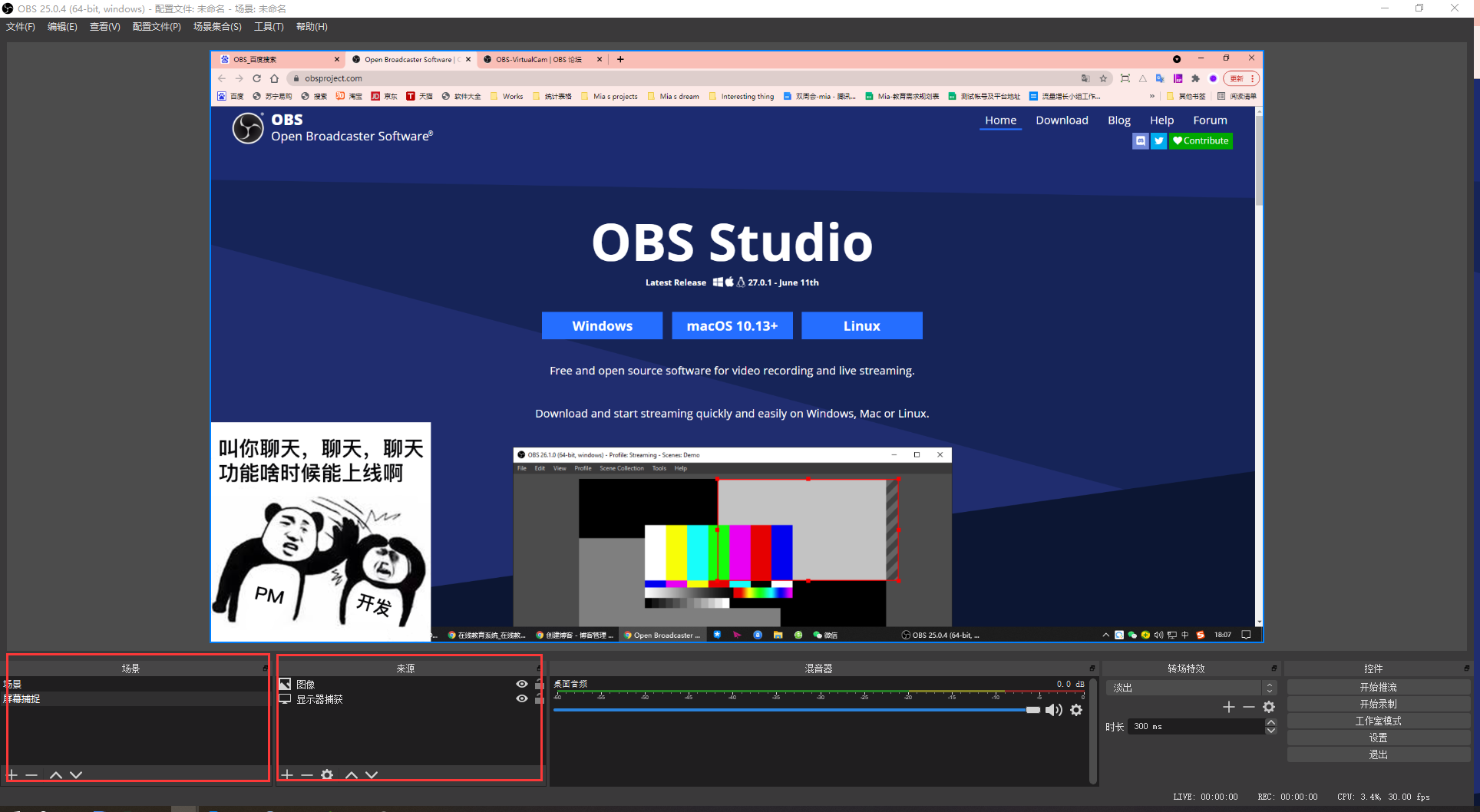Undock the 转场特效 panel with its float icon
Screen dimensions: 1480x812
point(1274,668)
